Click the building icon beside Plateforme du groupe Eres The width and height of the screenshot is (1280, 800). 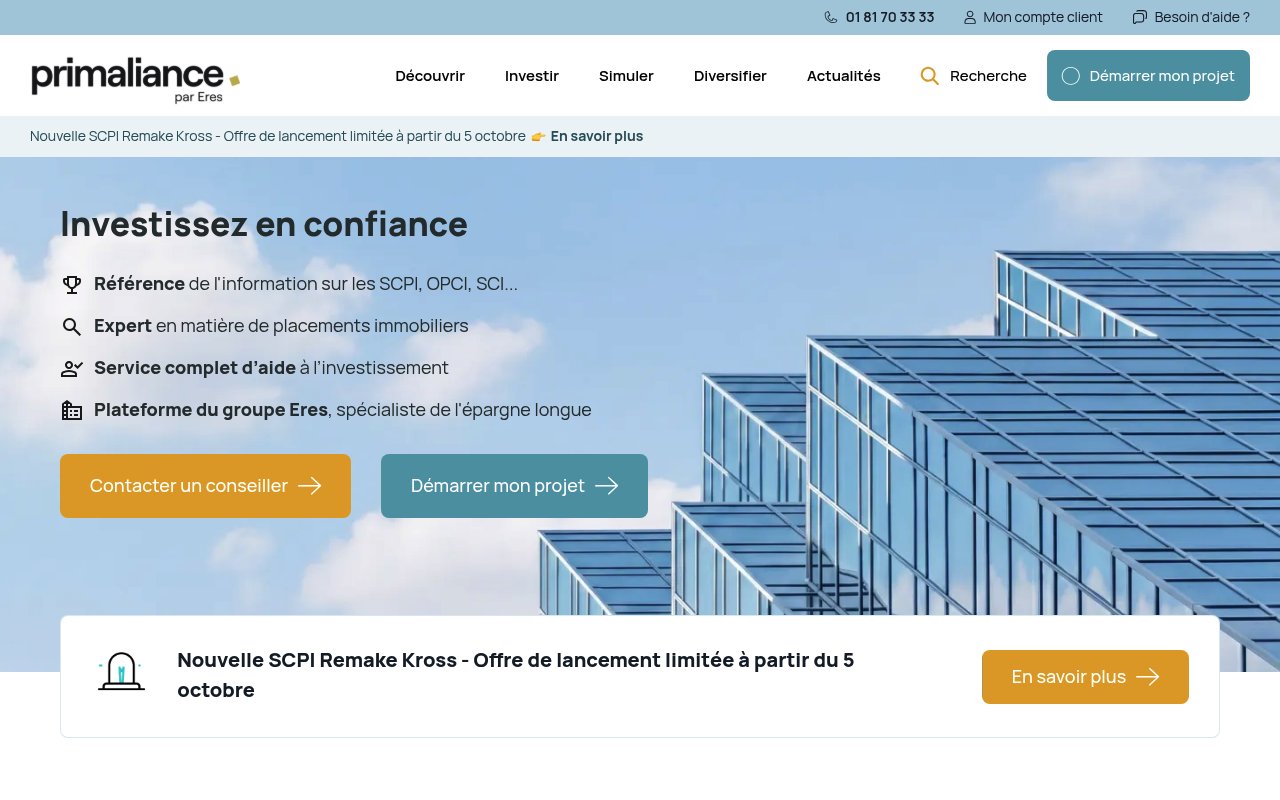[x=72, y=411]
